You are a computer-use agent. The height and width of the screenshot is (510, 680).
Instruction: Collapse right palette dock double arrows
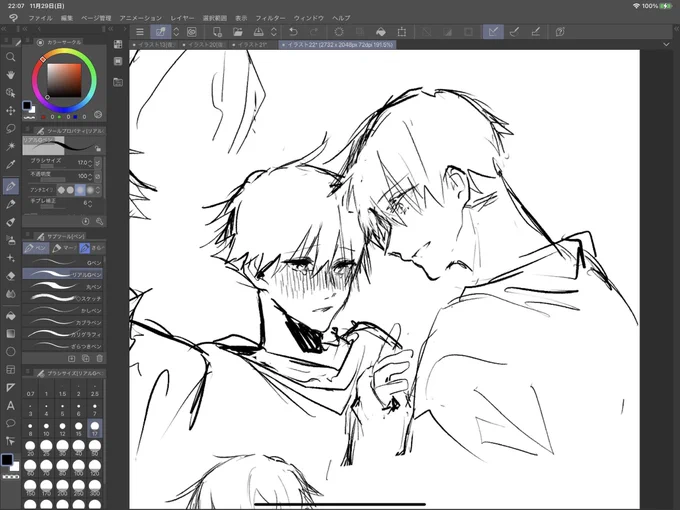(x=677, y=29)
